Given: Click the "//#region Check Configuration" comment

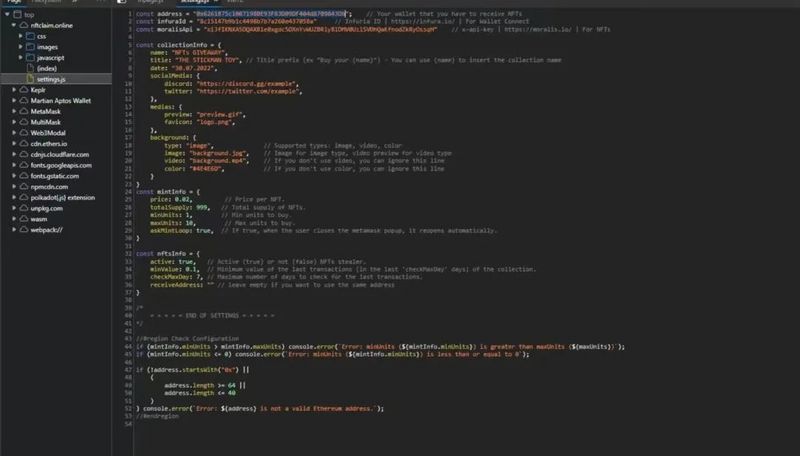Looking at the screenshot, I should (x=187, y=339).
